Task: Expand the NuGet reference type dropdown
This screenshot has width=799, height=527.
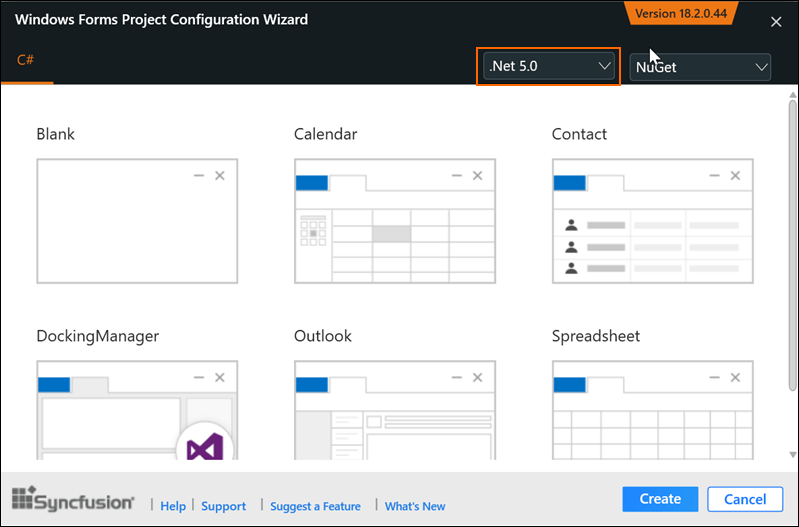Action: pos(700,67)
